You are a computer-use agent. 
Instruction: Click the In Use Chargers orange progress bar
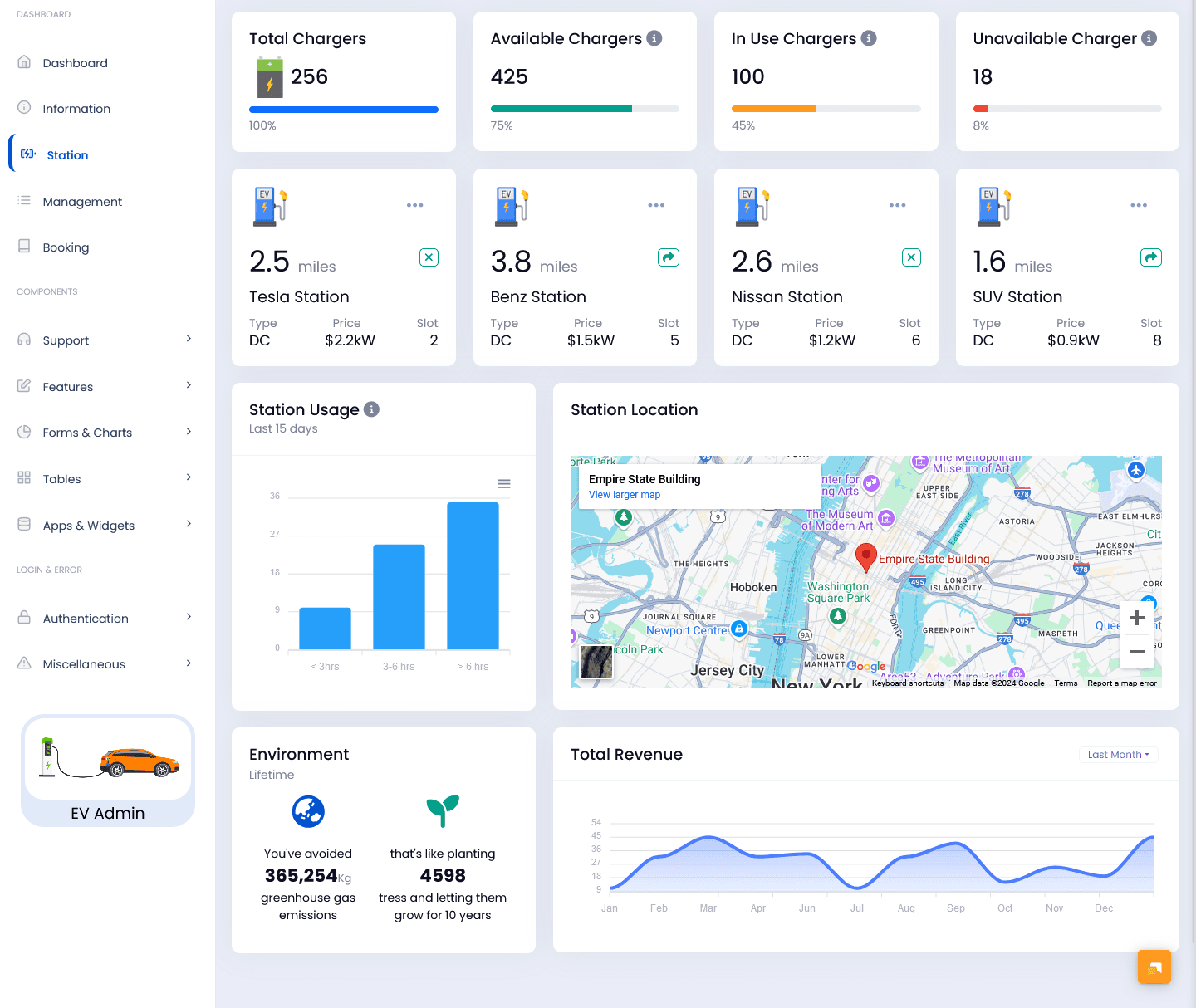tap(774, 109)
